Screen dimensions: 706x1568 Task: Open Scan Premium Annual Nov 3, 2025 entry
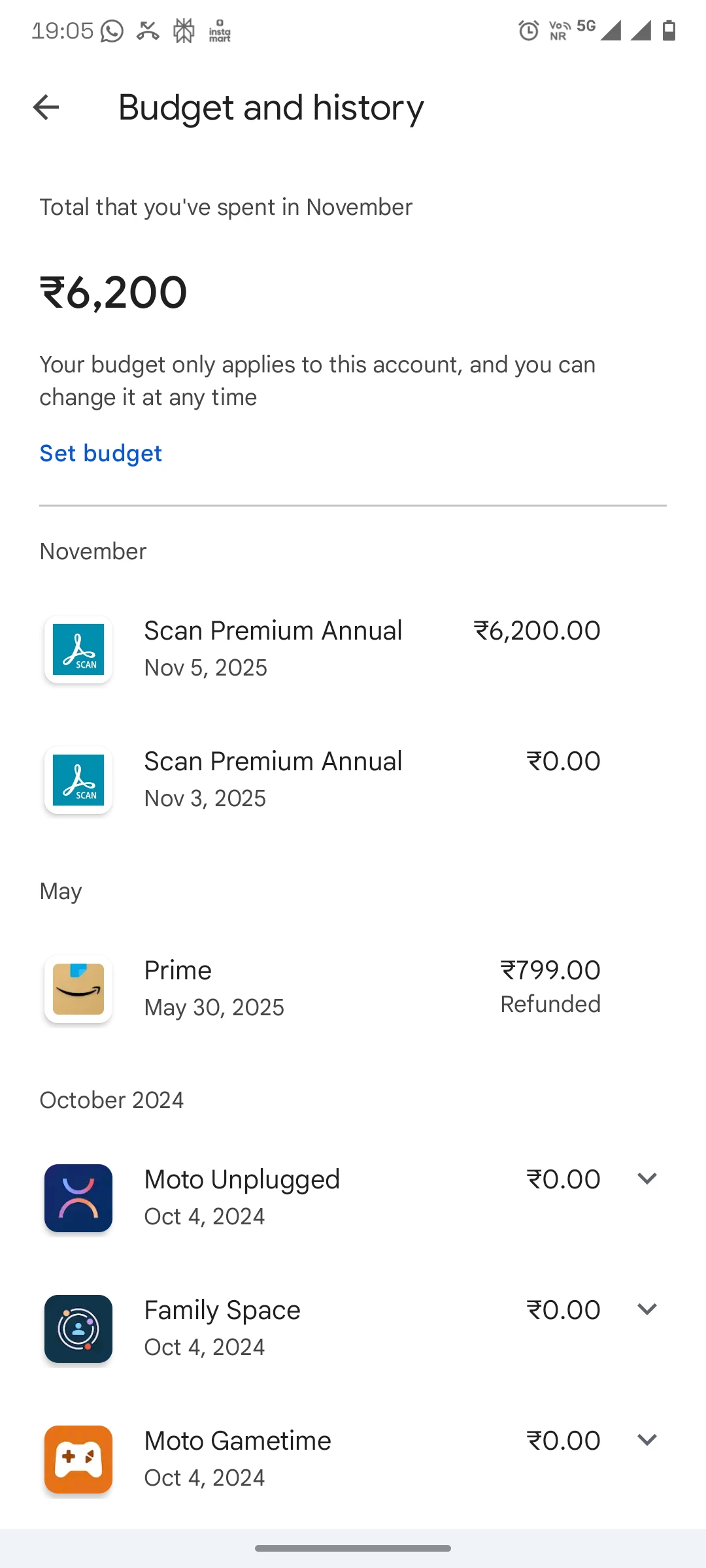click(x=273, y=779)
